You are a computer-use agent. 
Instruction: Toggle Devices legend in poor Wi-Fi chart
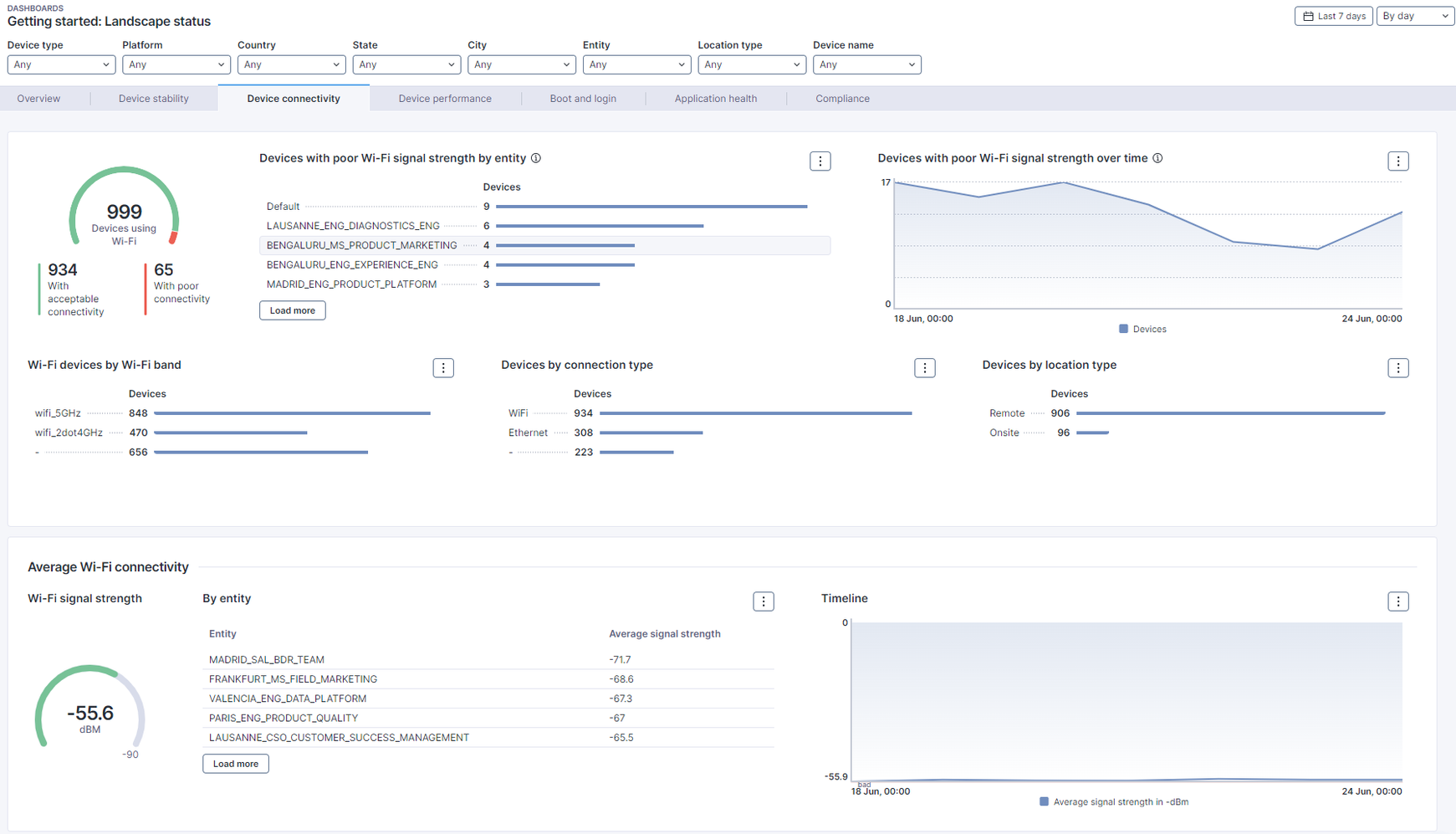point(1142,330)
